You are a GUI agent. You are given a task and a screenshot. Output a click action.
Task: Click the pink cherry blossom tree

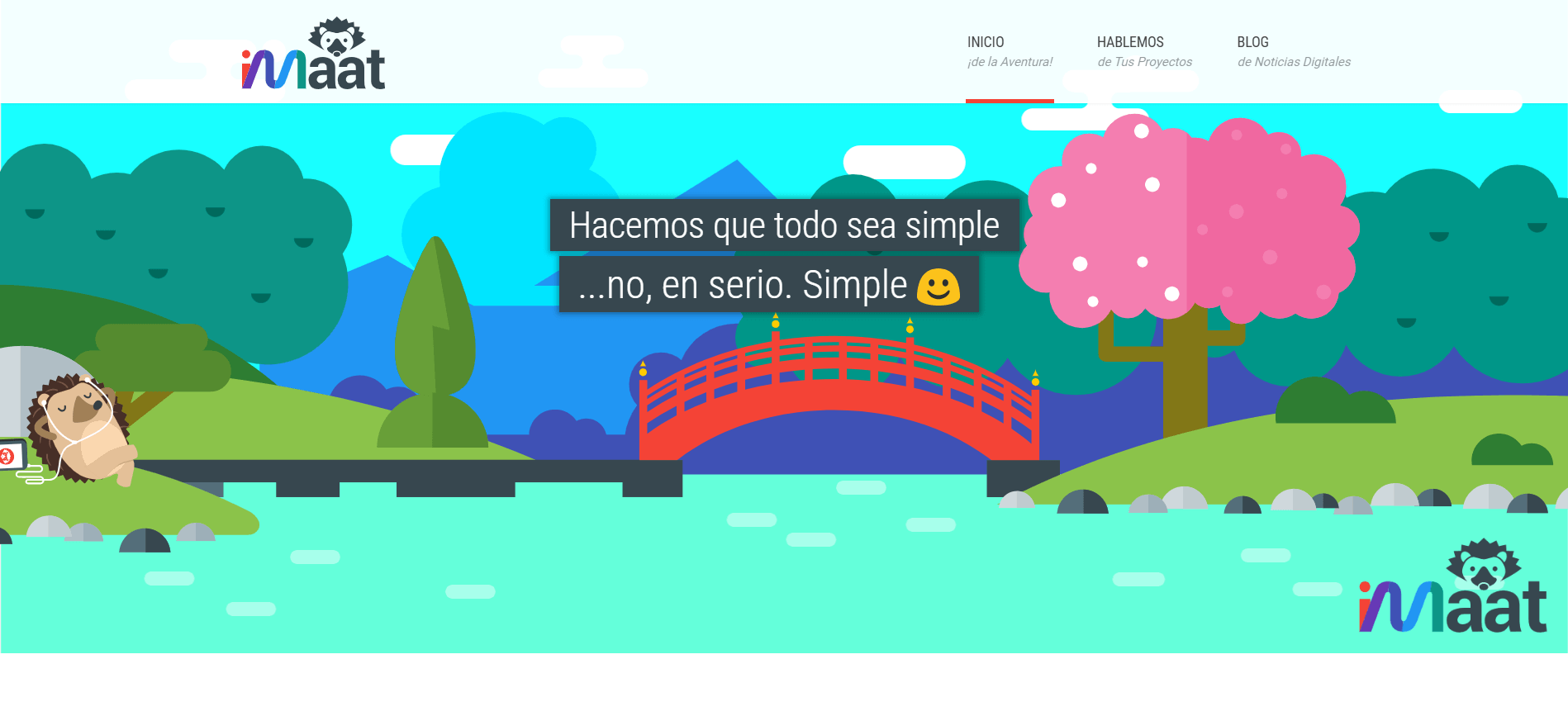click(x=1186, y=223)
